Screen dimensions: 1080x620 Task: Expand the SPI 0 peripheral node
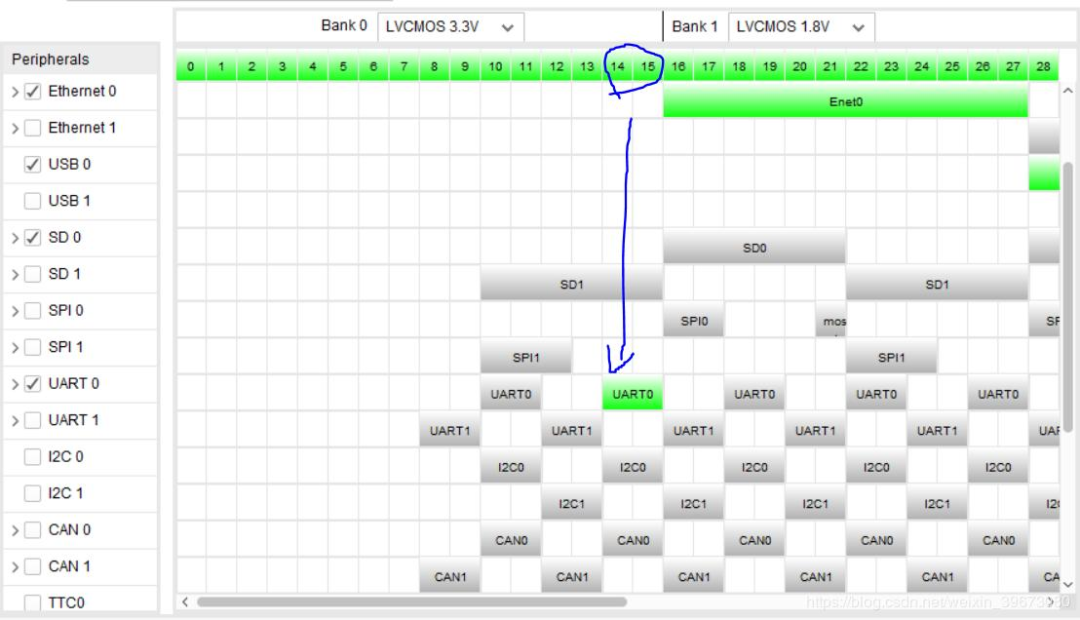pyautogui.click(x=15, y=311)
